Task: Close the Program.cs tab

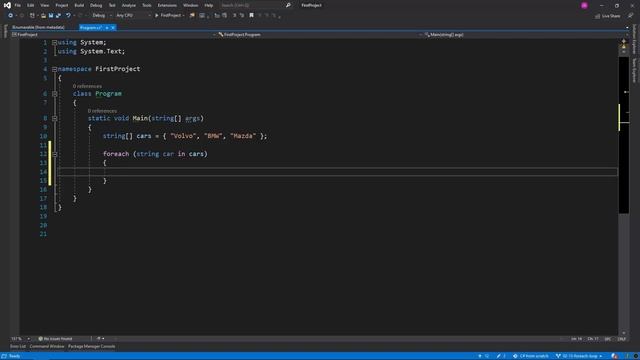Action: click(113, 28)
